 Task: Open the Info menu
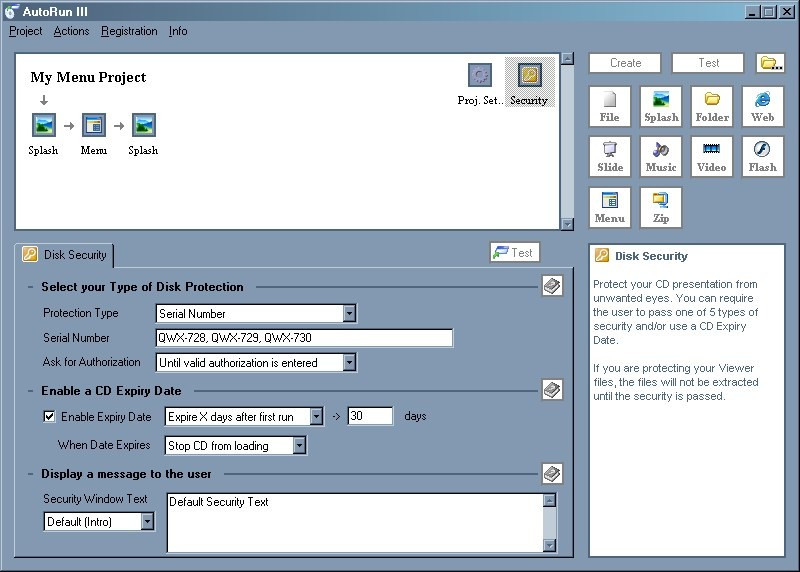tap(178, 31)
